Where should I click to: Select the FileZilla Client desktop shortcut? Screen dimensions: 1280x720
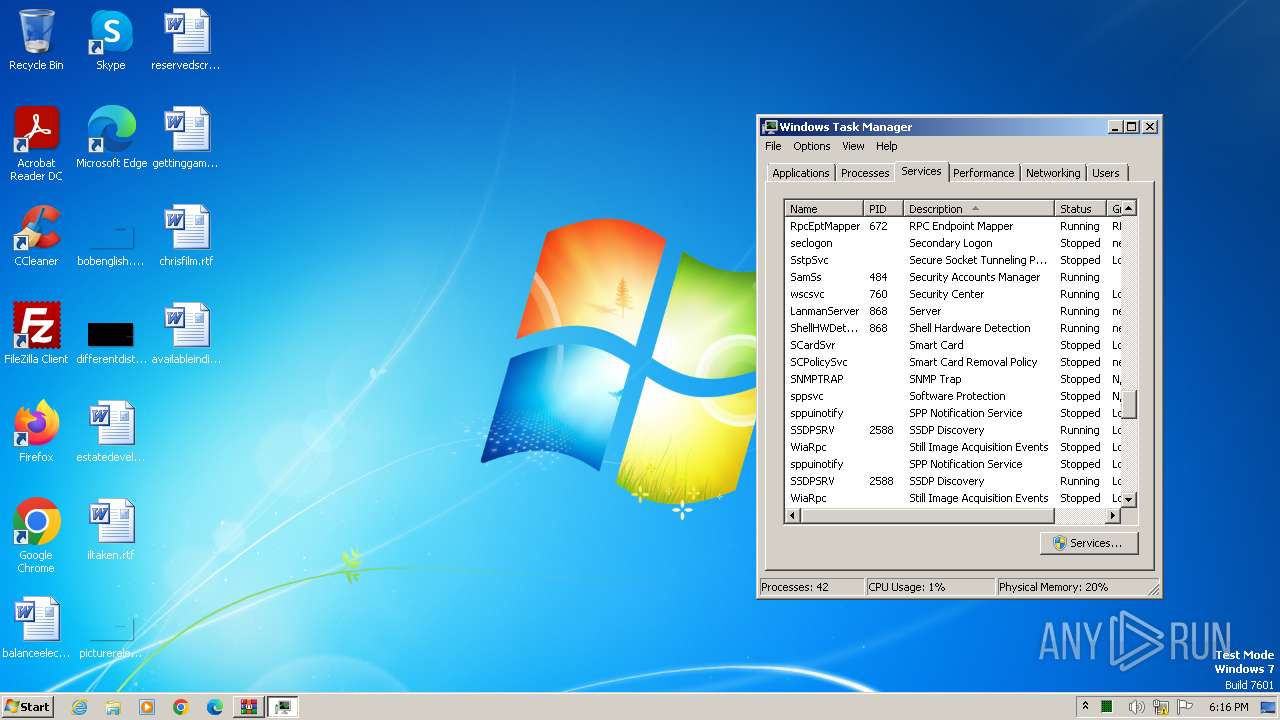click(x=36, y=334)
